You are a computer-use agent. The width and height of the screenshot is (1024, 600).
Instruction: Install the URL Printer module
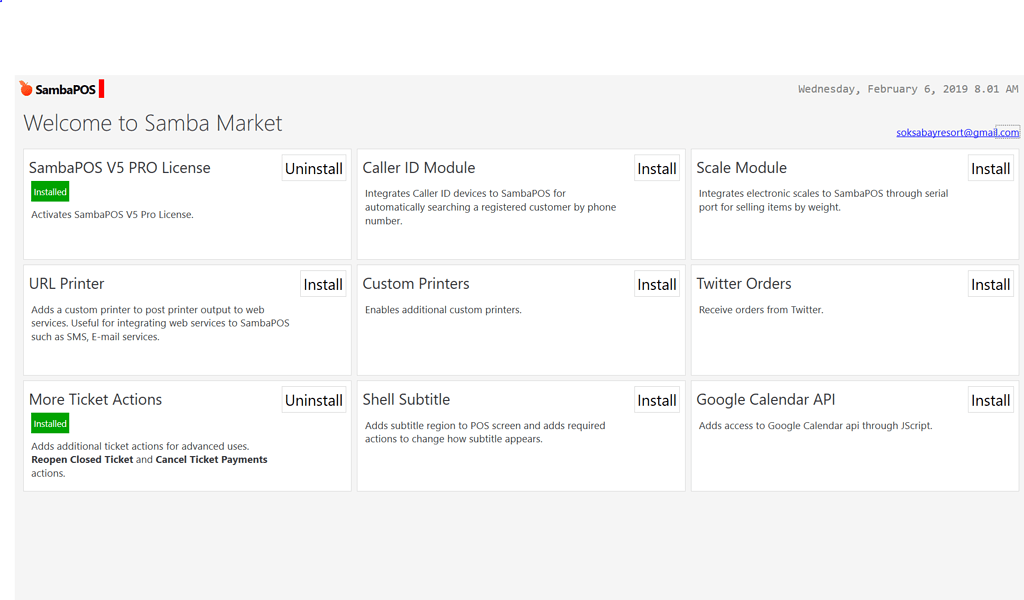pyautogui.click(x=323, y=284)
